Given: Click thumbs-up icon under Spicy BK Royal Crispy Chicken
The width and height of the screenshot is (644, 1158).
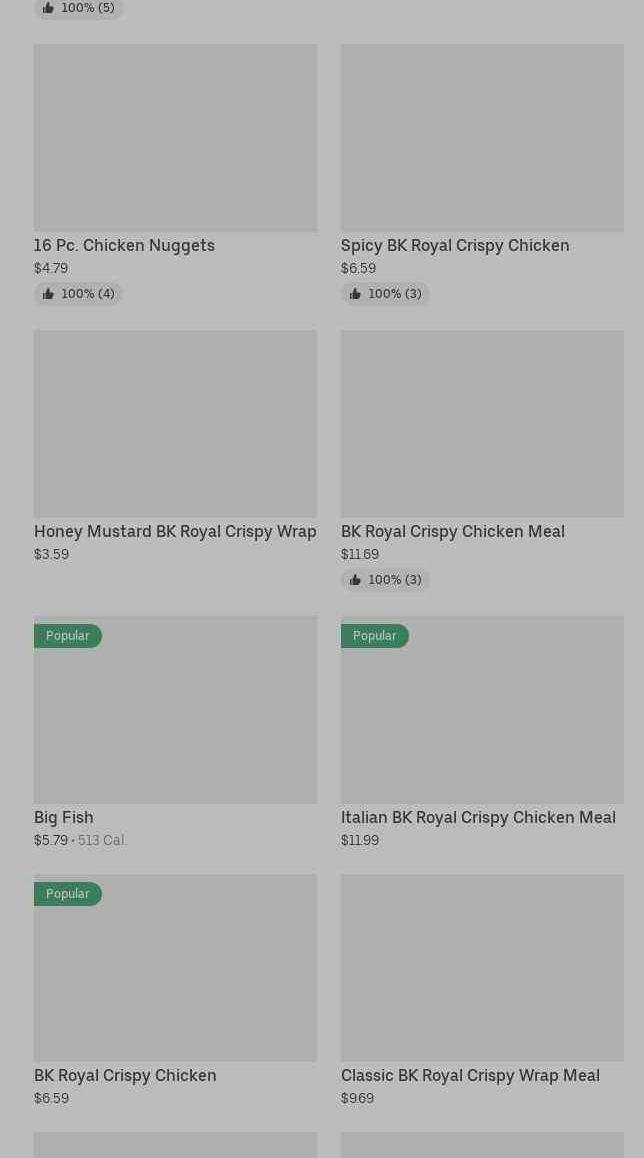Looking at the screenshot, I should point(355,294).
